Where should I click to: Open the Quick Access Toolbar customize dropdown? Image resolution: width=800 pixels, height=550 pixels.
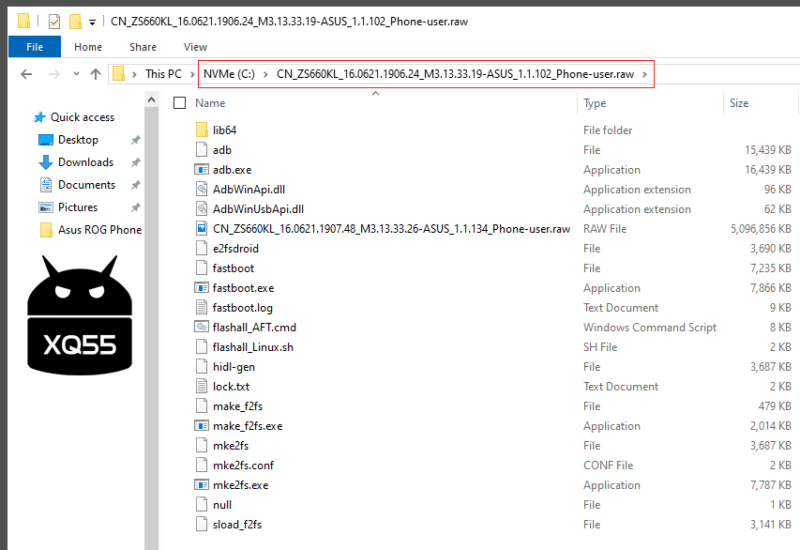click(93, 21)
